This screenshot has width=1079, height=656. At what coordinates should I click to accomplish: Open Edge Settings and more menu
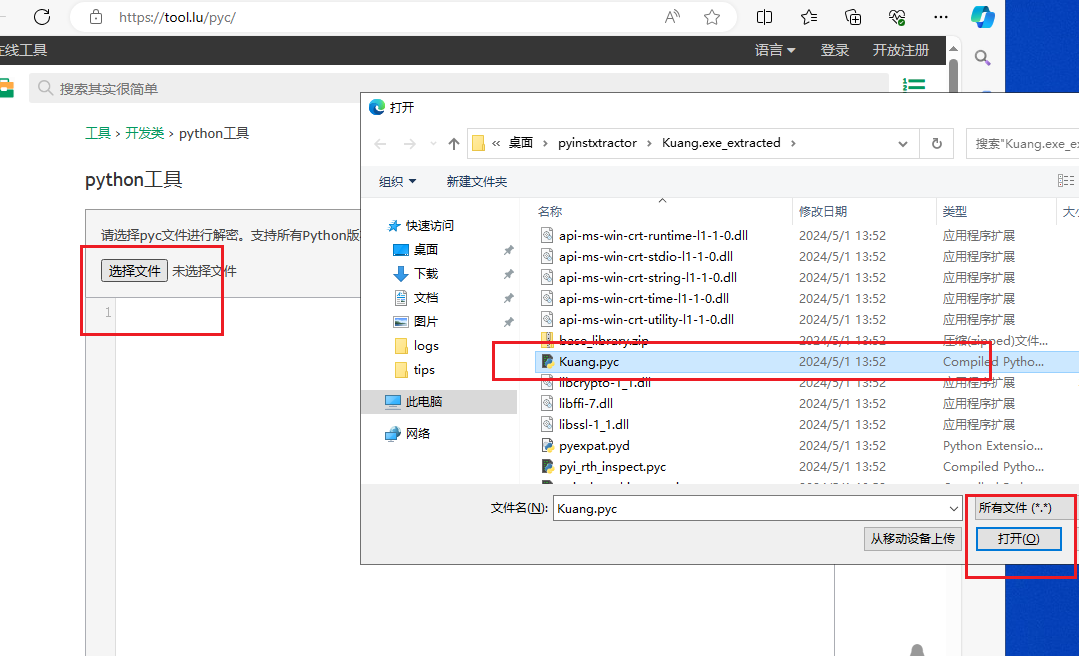[x=941, y=17]
